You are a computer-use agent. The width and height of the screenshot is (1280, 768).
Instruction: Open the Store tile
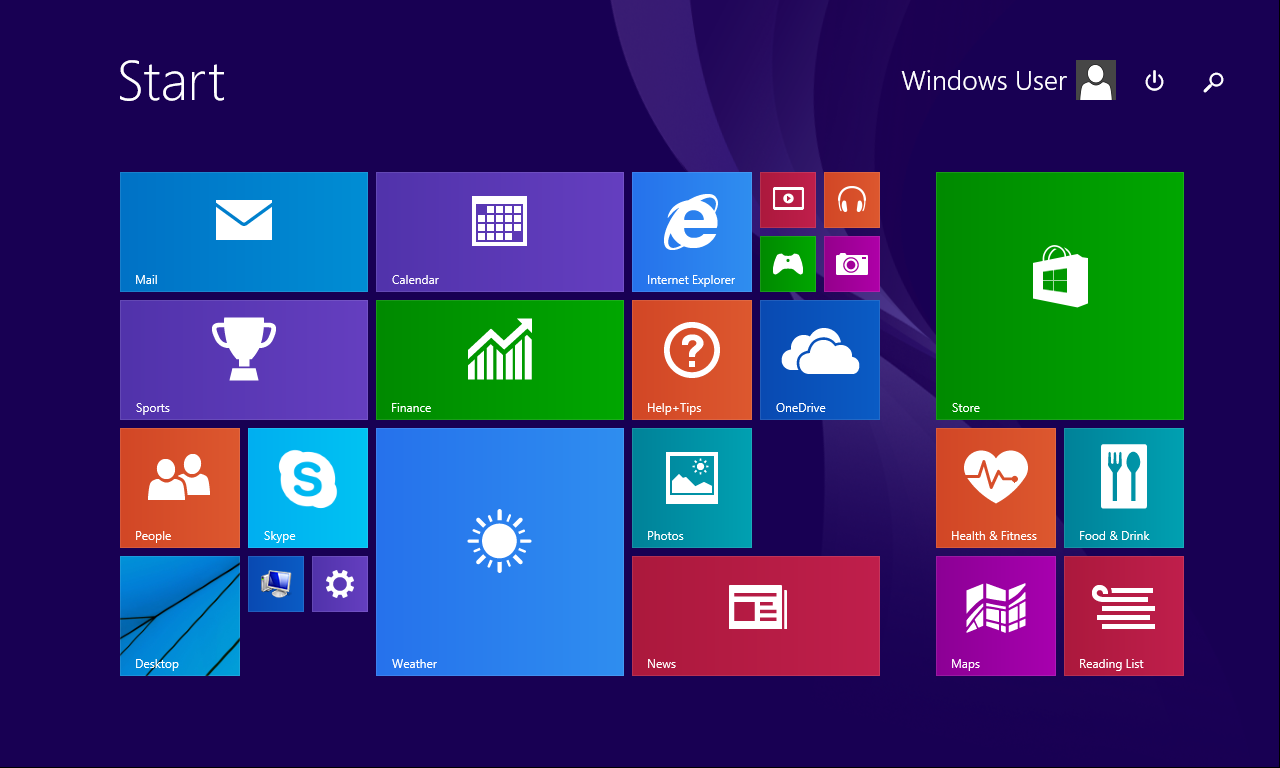coord(1060,296)
